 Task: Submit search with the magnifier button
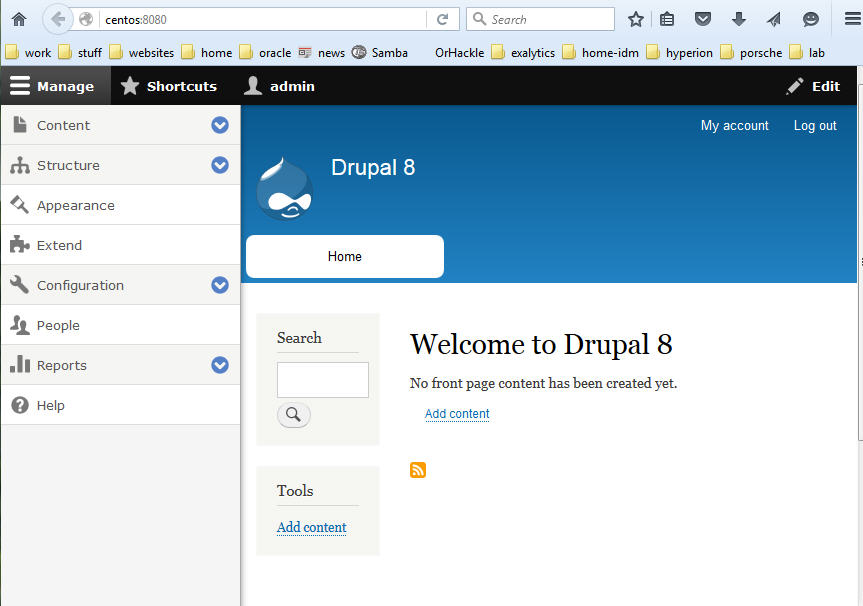click(x=293, y=414)
